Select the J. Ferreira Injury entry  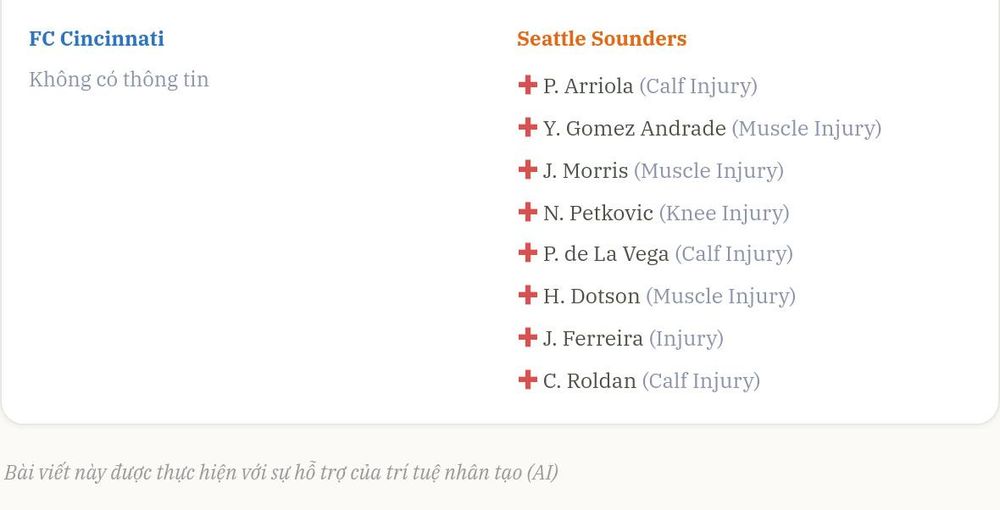633,339
